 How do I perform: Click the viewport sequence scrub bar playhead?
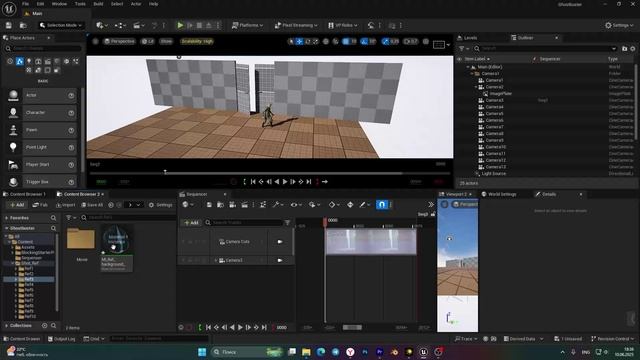coord(165,172)
